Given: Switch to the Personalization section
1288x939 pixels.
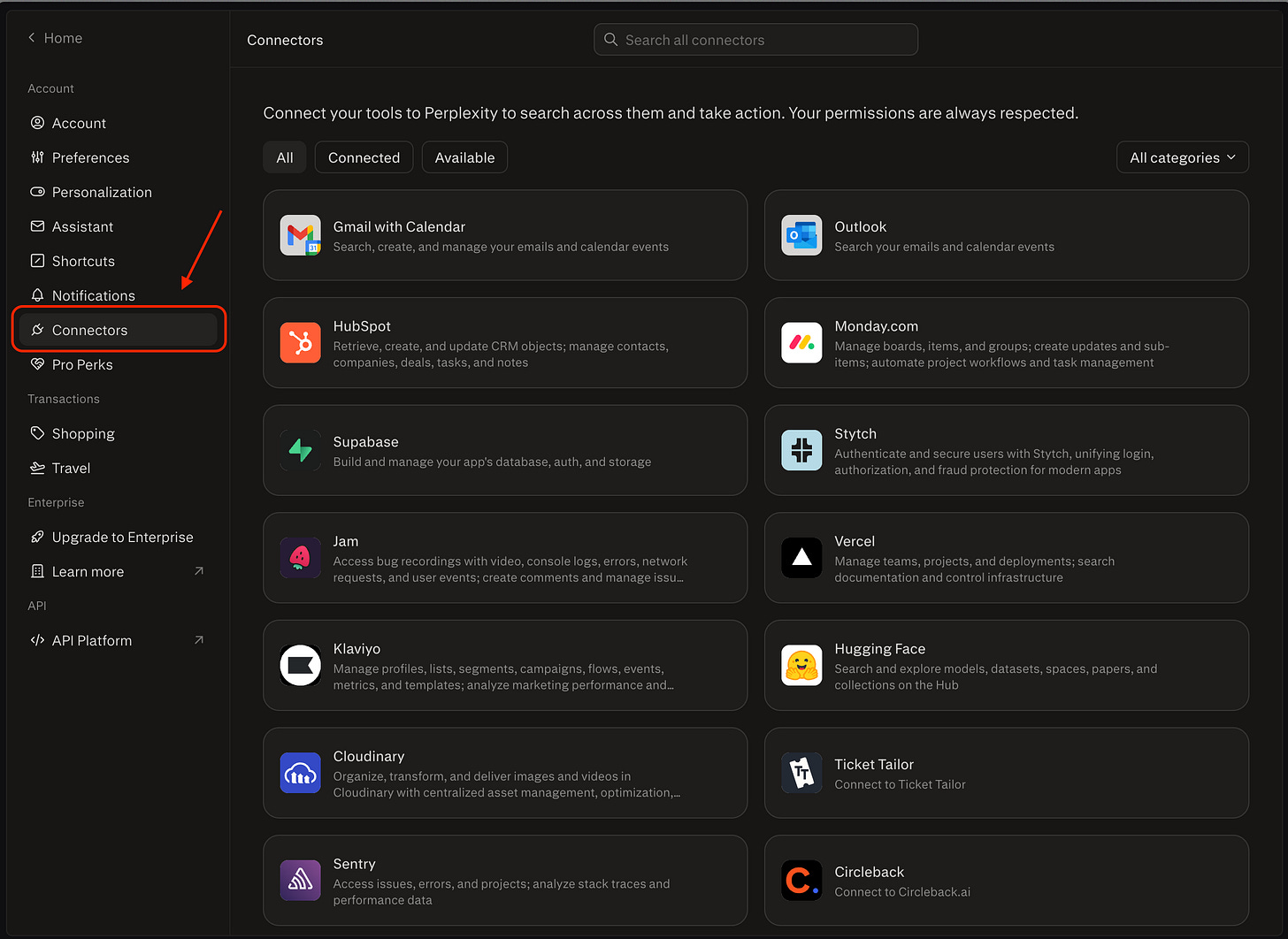Looking at the screenshot, I should pyautogui.click(x=101, y=192).
